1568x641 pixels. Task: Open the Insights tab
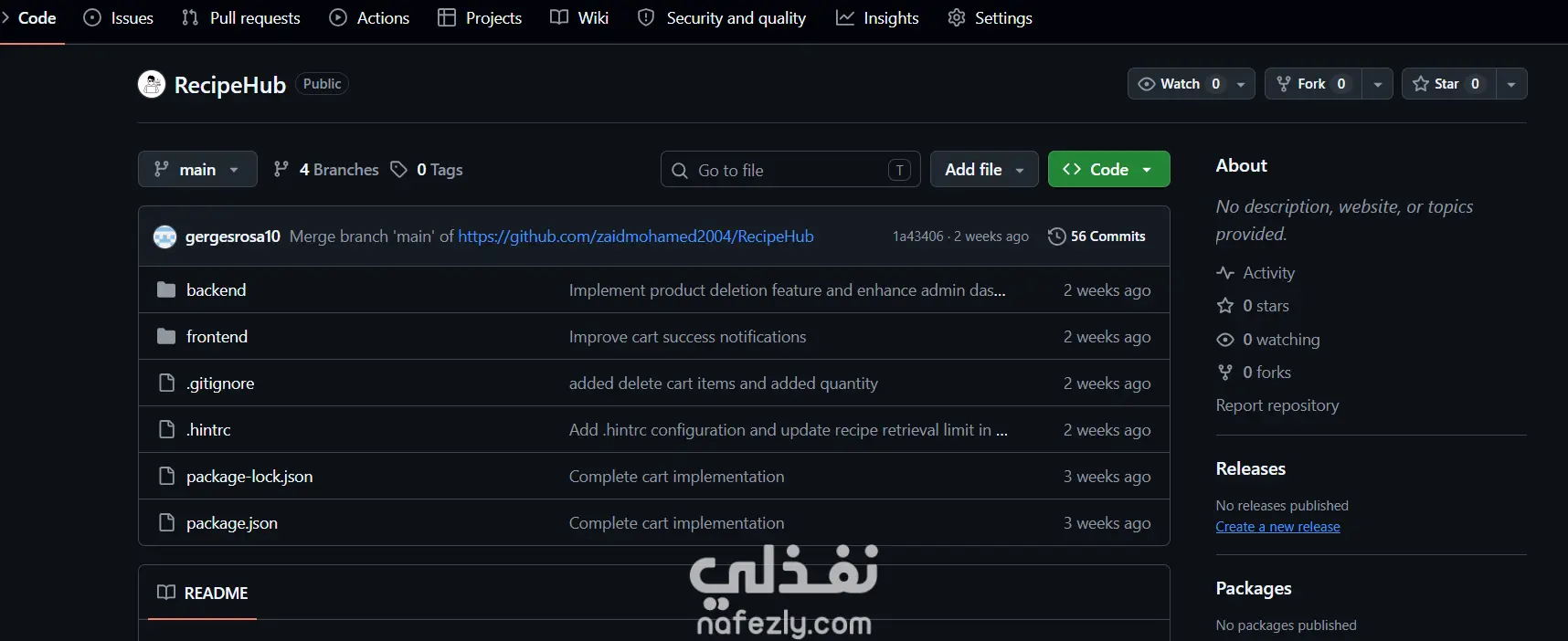click(x=877, y=18)
